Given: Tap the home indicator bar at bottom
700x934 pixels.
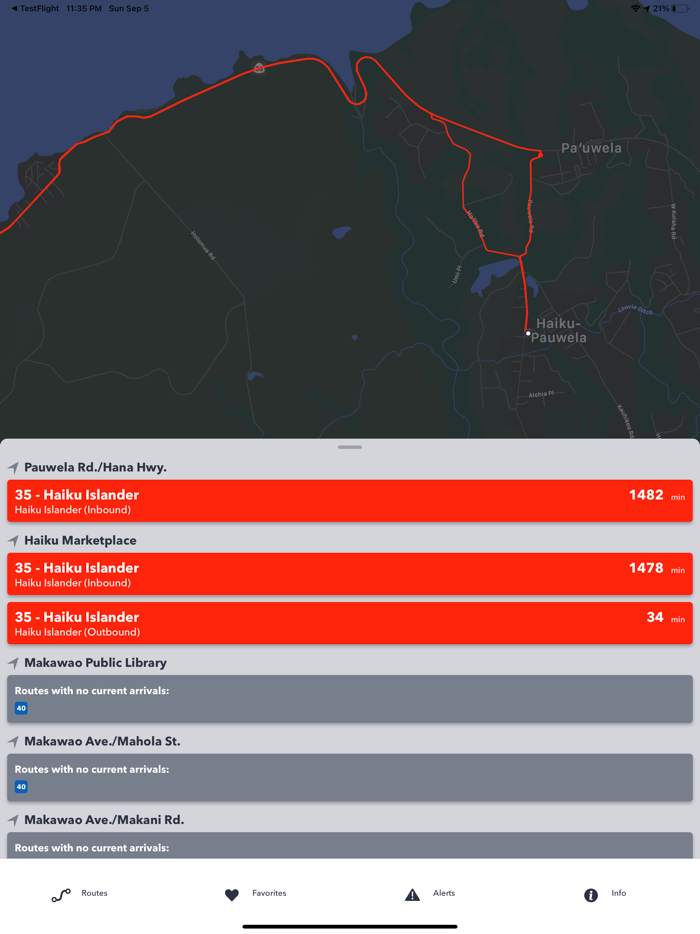Looking at the screenshot, I should point(350,926).
